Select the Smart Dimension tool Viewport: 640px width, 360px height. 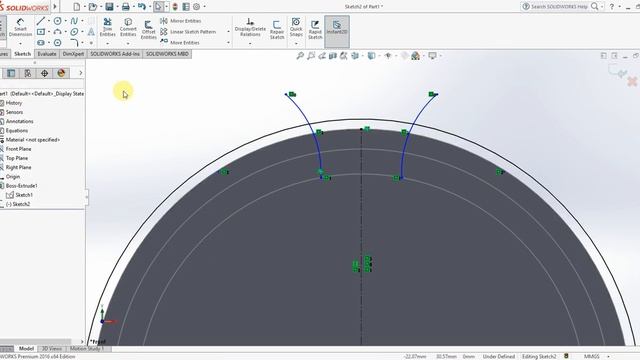click(20, 27)
